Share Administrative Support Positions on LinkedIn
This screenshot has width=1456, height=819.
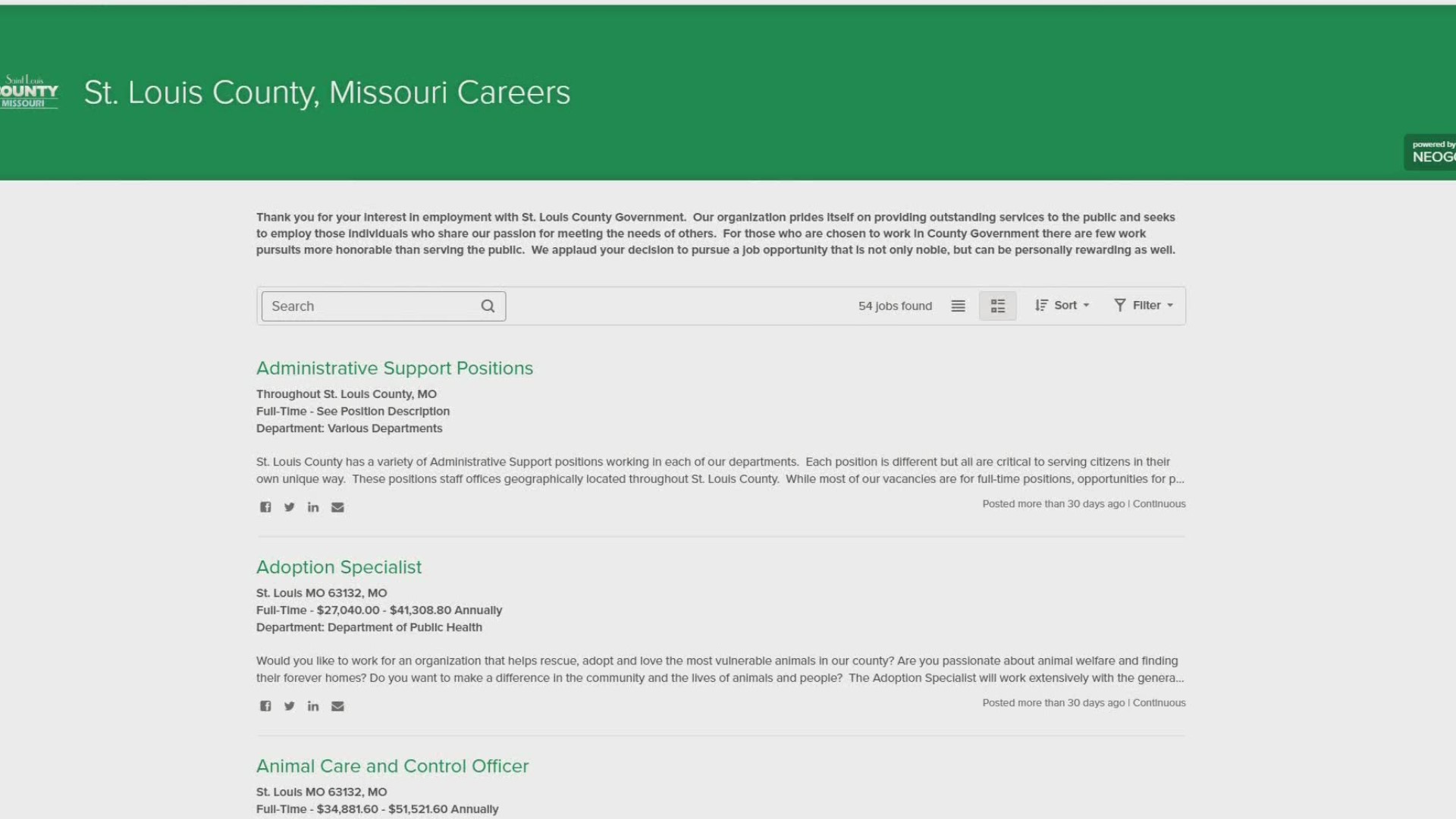tap(313, 507)
